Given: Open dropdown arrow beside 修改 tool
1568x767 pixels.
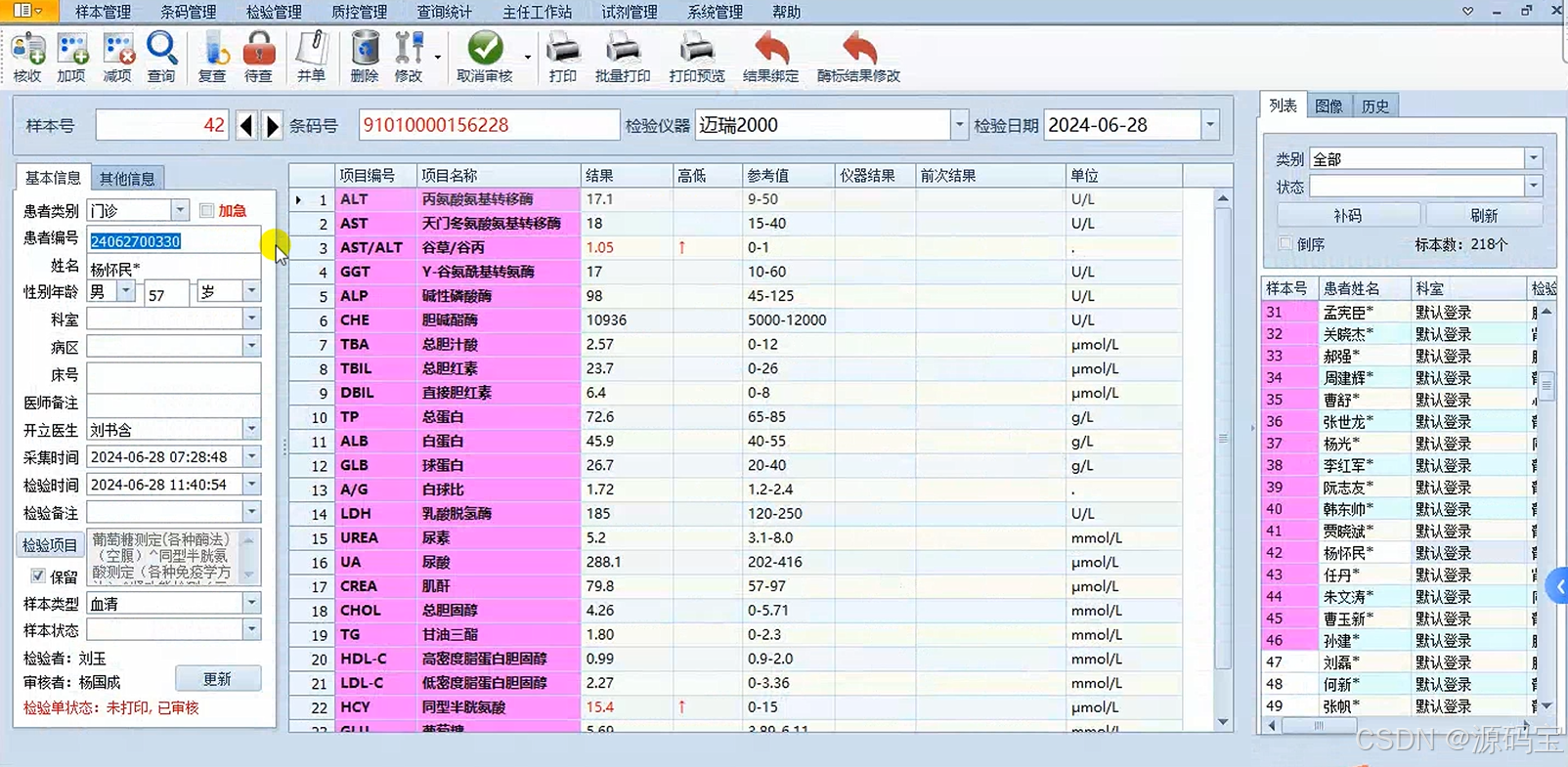Looking at the screenshot, I should 437,57.
